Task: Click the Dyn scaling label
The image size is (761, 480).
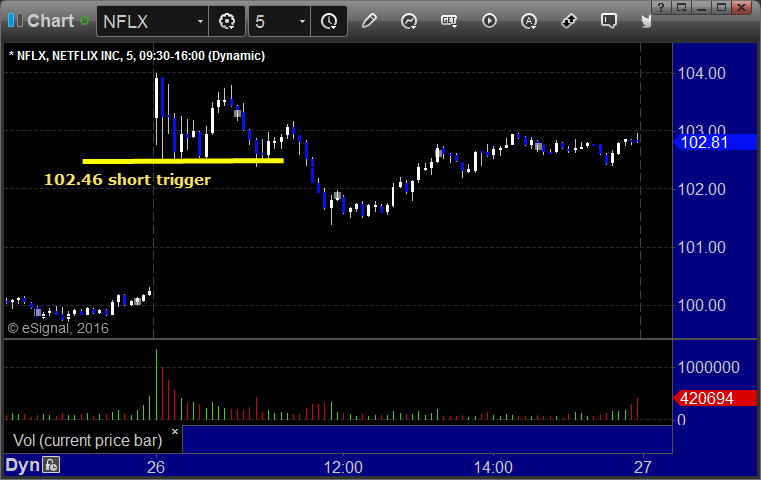Action: [x=22, y=465]
